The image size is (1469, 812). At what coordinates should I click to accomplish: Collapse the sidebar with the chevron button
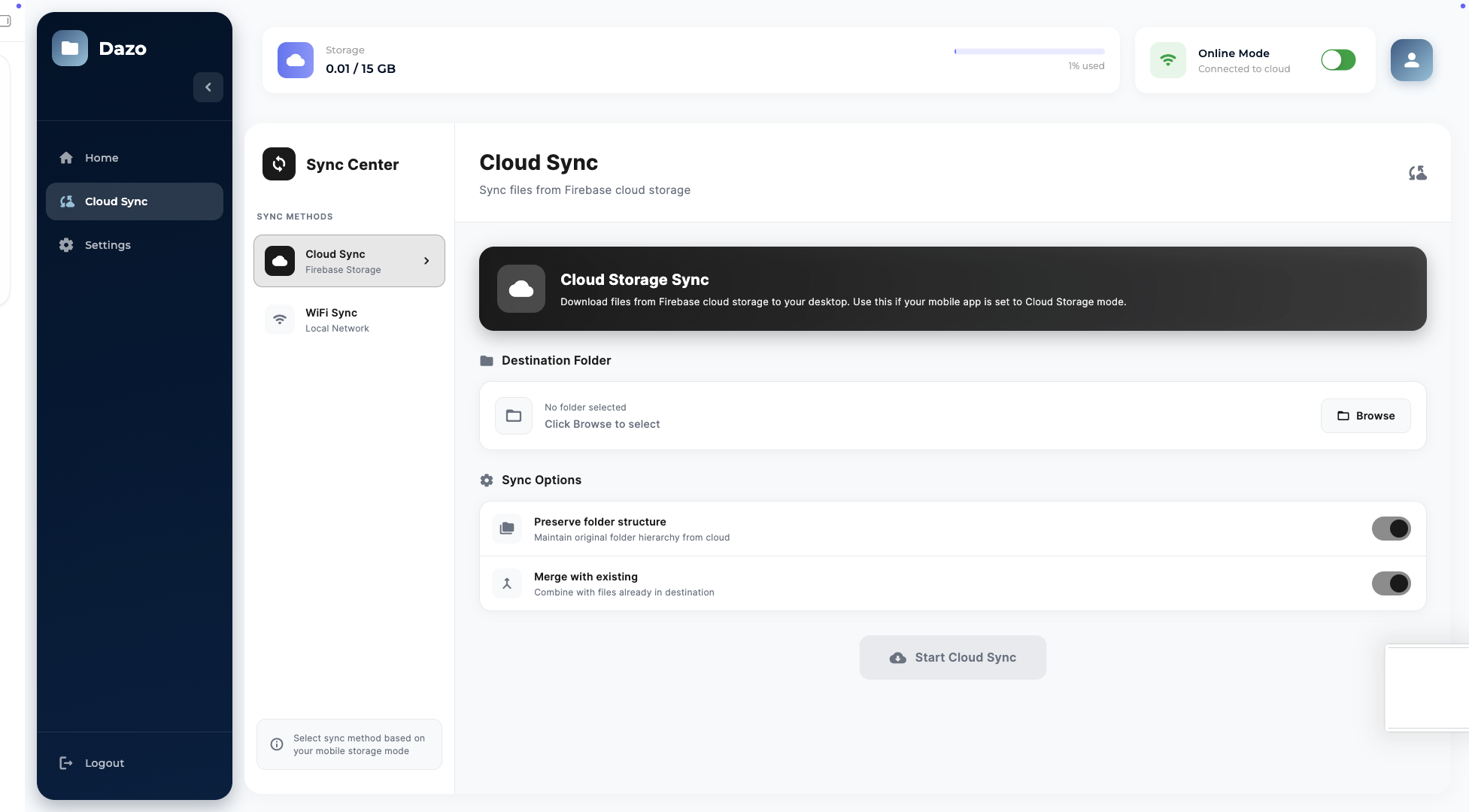[x=208, y=87]
